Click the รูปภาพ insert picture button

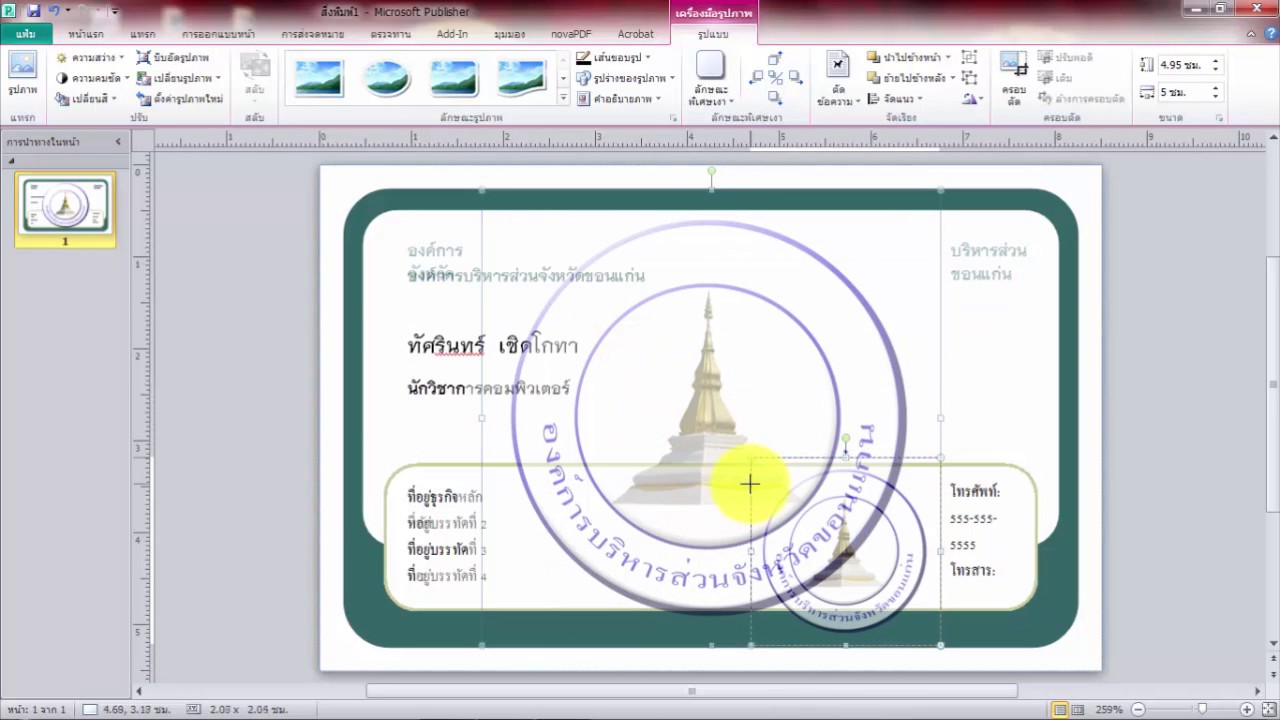pos(22,75)
